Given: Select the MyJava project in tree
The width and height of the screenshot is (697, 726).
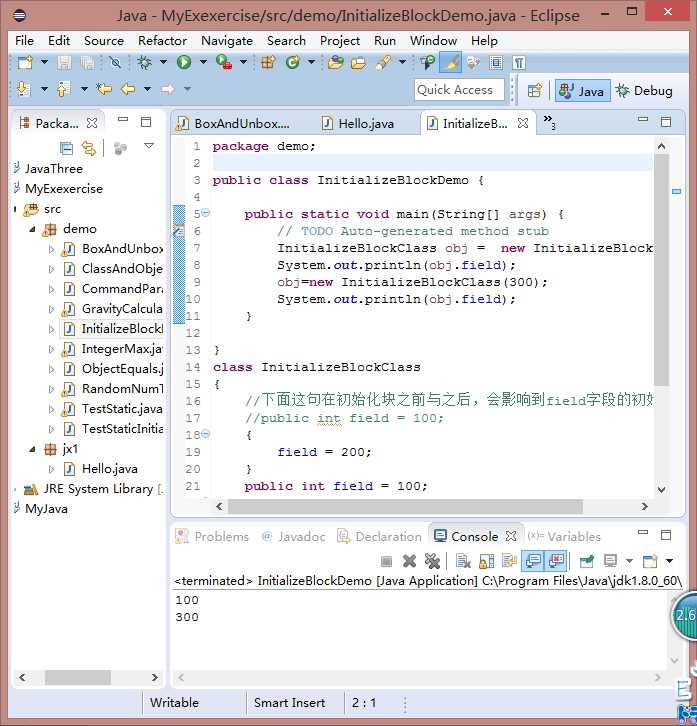Looking at the screenshot, I should (41, 509).
